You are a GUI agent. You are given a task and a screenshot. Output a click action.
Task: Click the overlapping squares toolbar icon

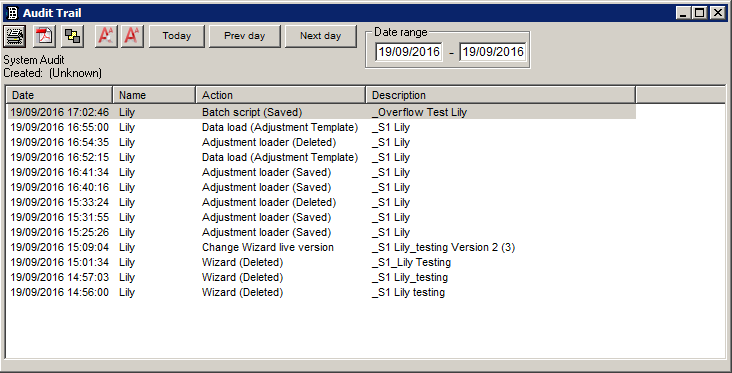(x=72, y=36)
